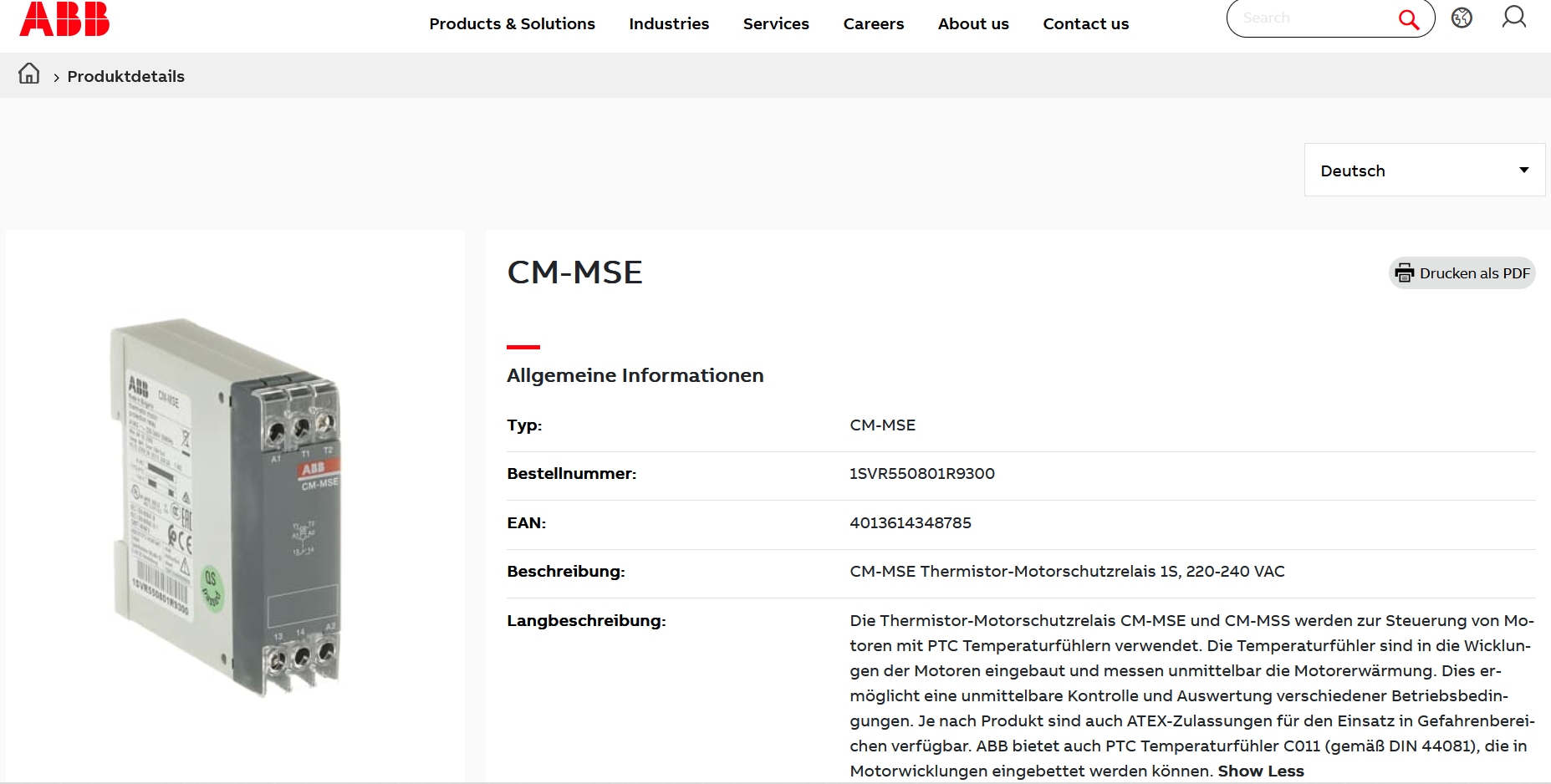Screen dimensions: 1551x784
Task: Select the Typ value CM-MSE
Action: point(883,425)
